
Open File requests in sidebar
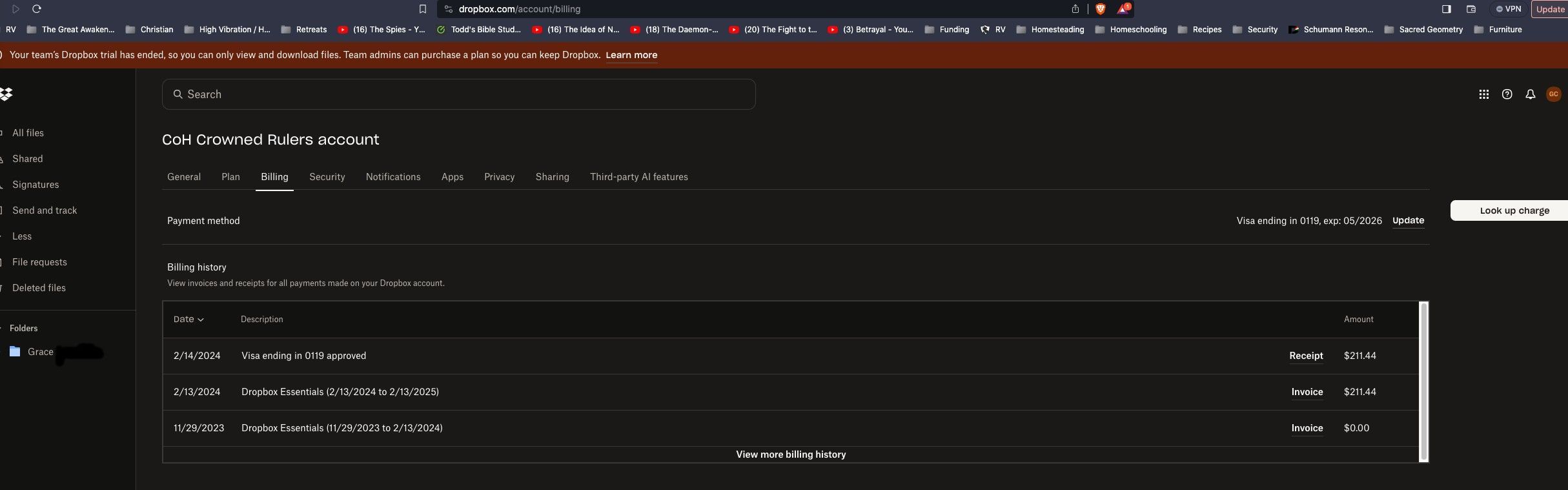pyautogui.click(x=39, y=262)
